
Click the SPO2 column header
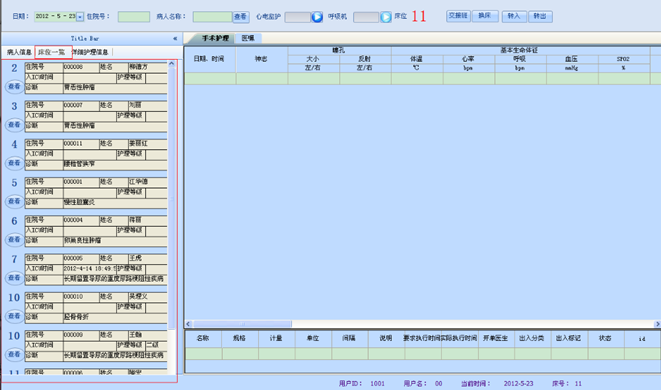tap(623, 59)
